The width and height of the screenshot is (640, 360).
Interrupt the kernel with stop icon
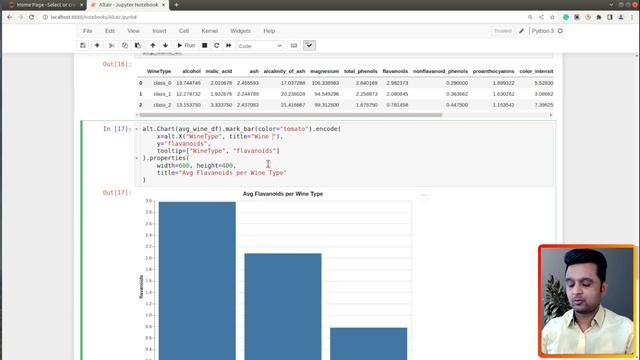pos(204,46)
